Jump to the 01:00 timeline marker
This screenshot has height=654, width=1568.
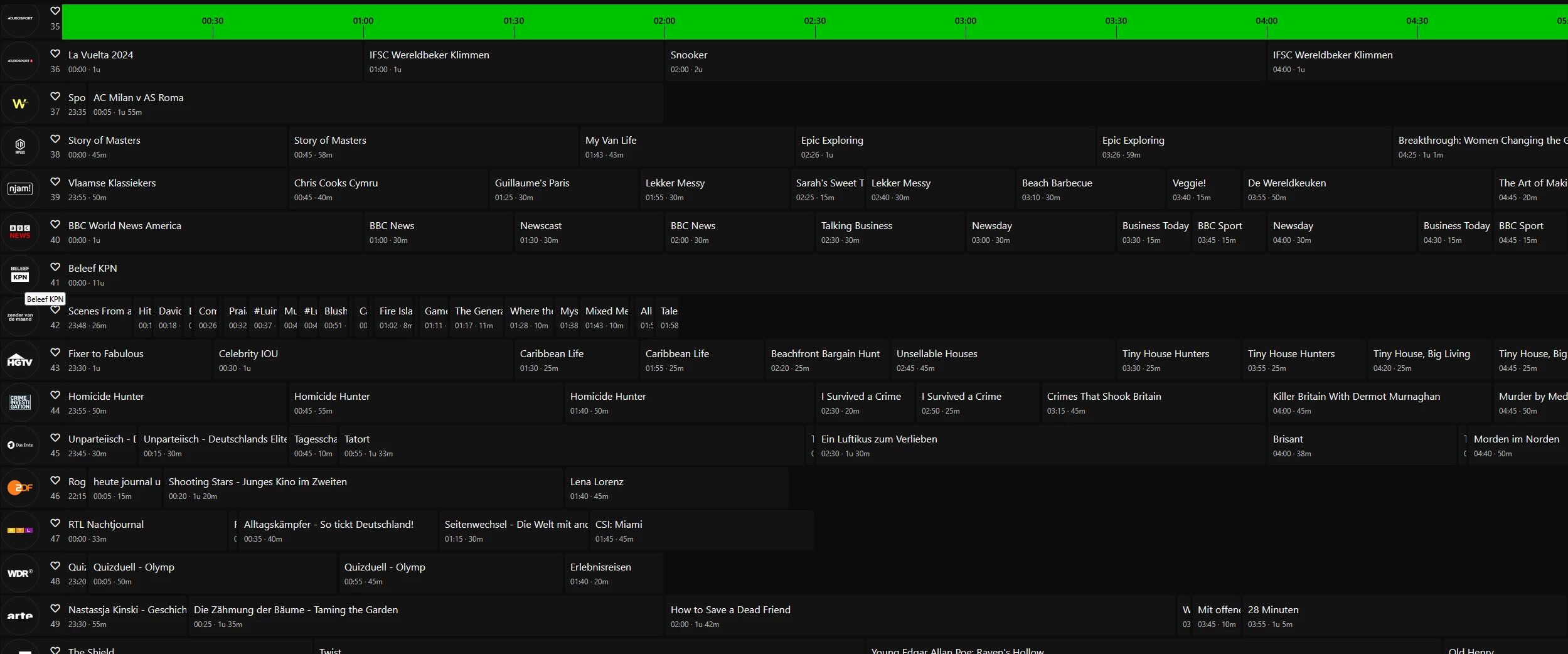click(x=363, y=21)
